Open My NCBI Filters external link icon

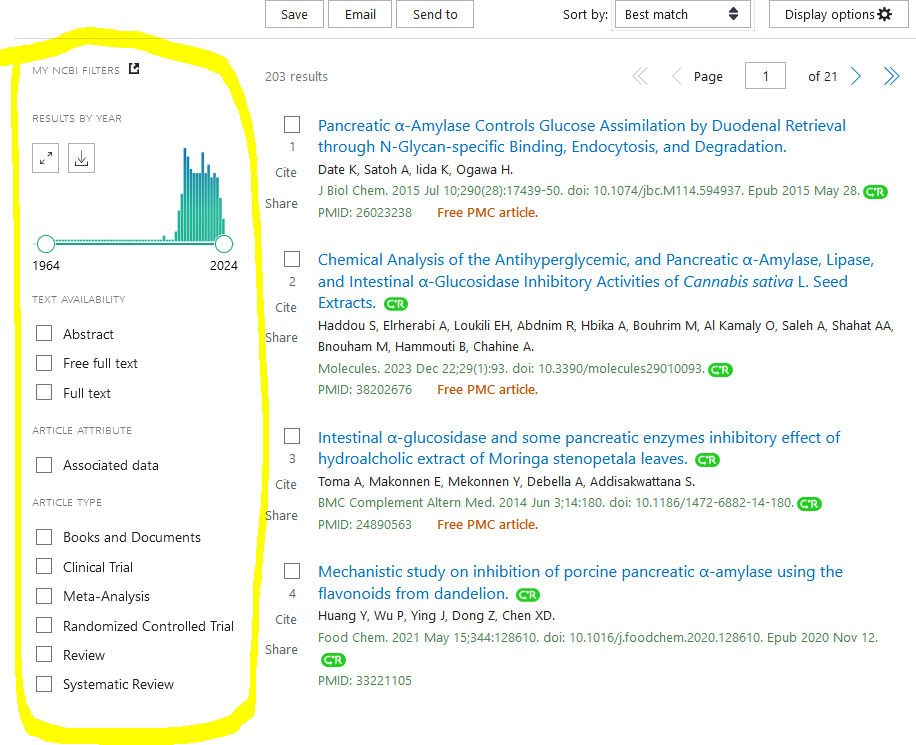tap(135, 69)
